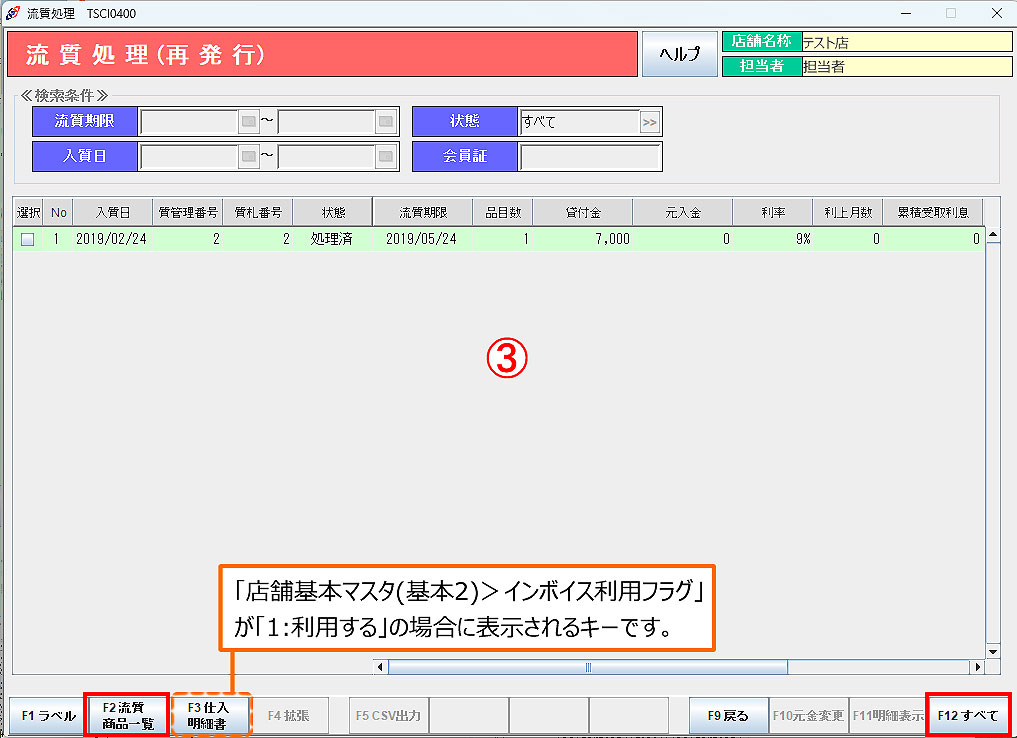Click the 担当者 value field
1017x738 pixels.
pos(907,66)
